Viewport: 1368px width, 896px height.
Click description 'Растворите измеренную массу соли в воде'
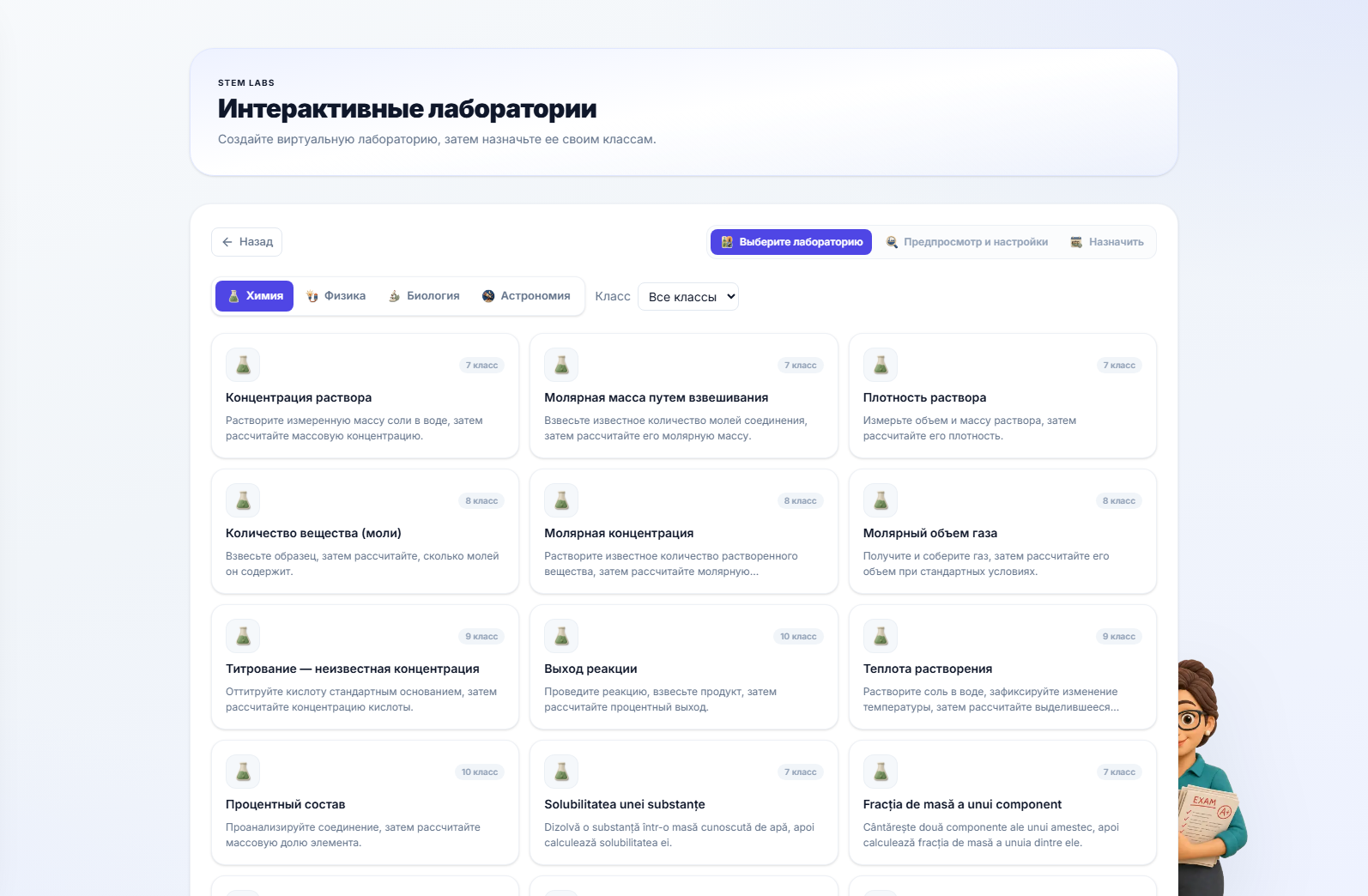(x=354, y=428)
